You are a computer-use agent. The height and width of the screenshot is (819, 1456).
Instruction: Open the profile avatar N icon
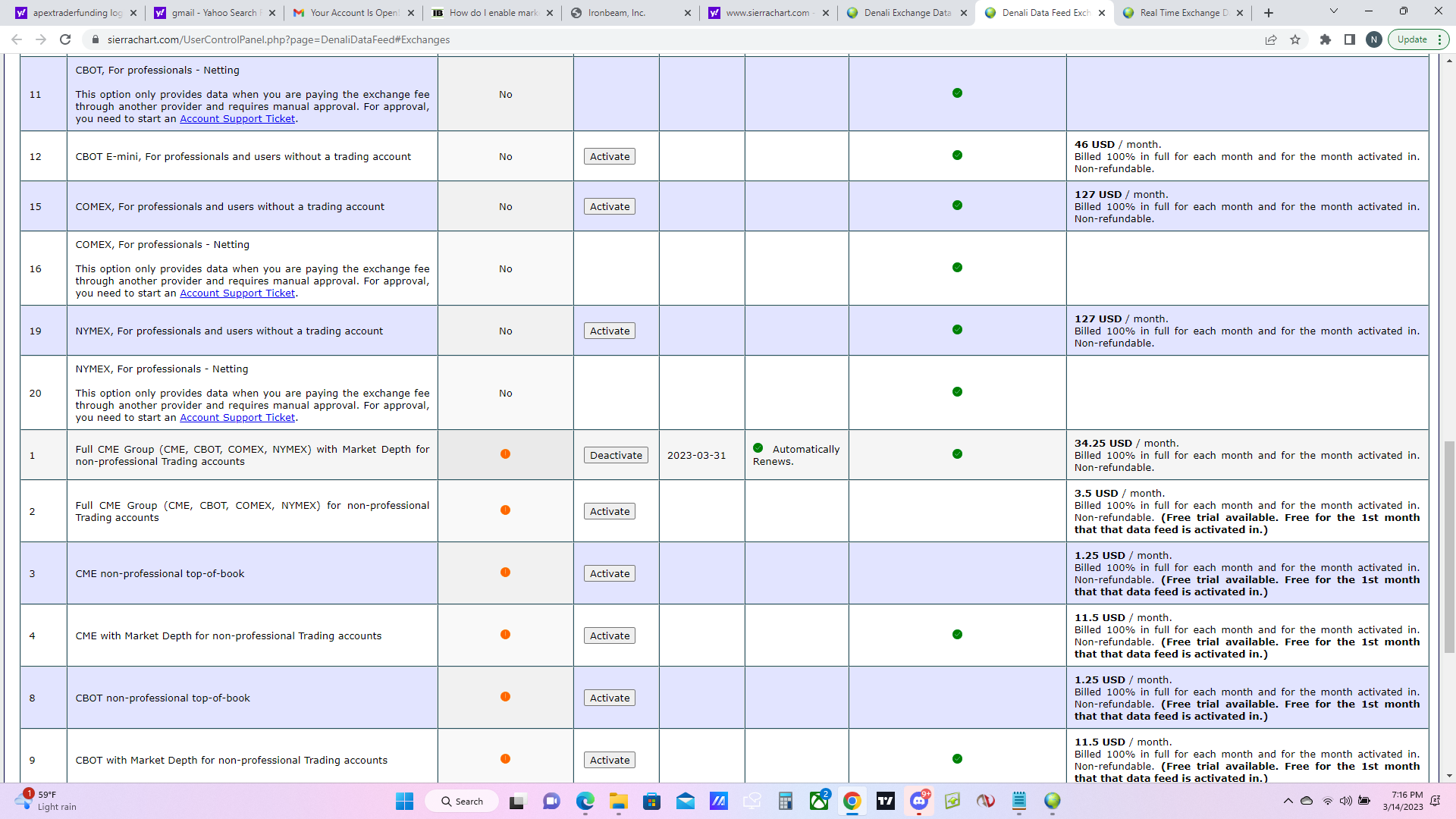(x=1374, y=39)
